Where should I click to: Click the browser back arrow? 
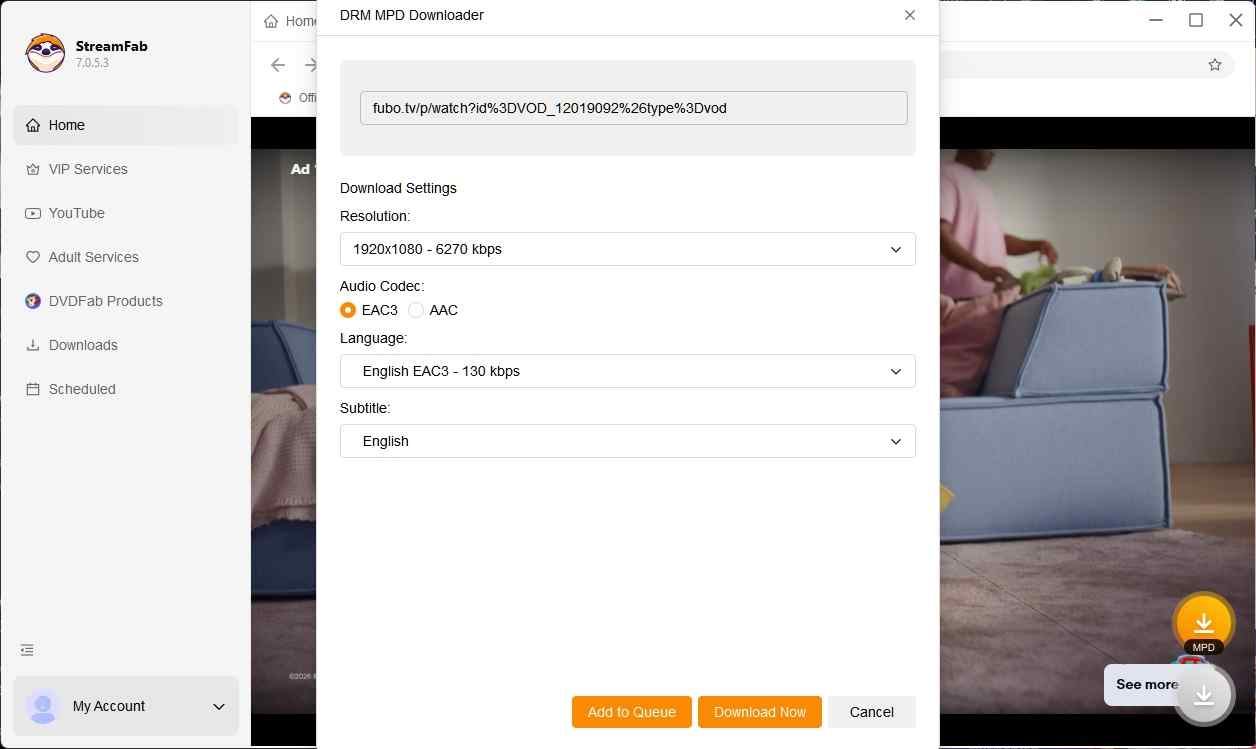(x=278, y=65)
